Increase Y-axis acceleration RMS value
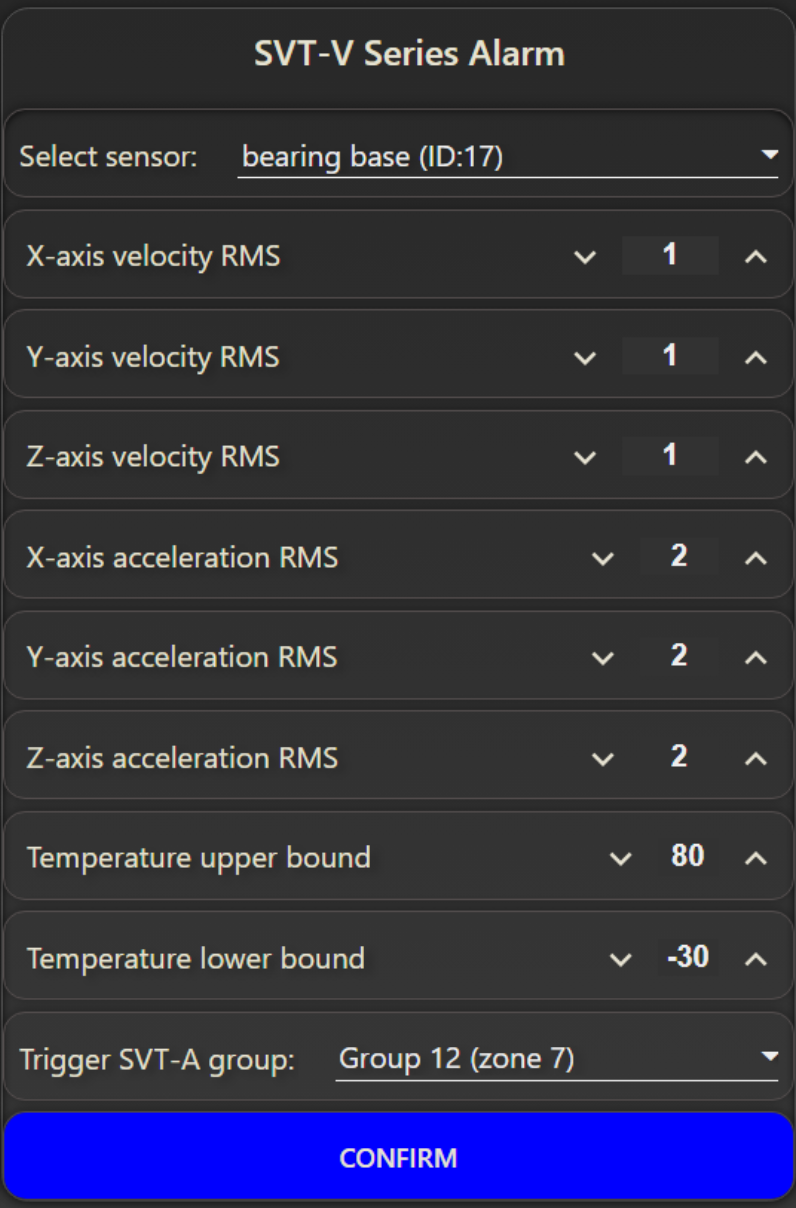The width and height of the screenshot is (796, 1208). point(756,658)
